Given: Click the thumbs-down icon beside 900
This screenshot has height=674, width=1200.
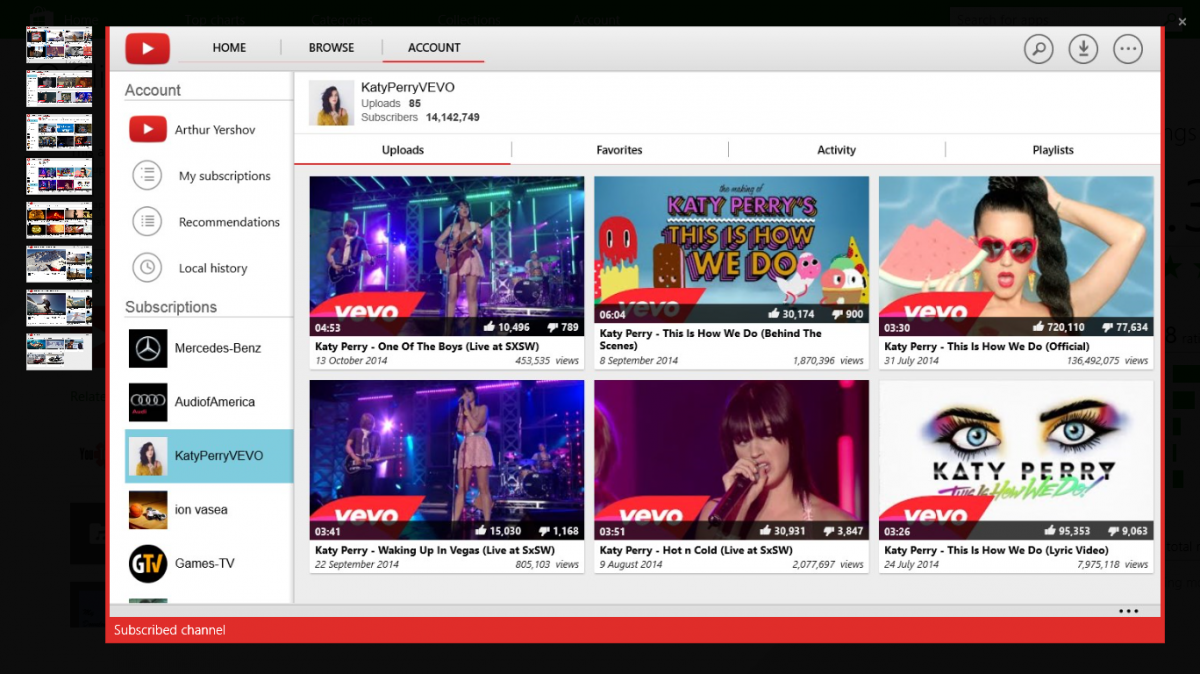Looking at the screenshot, I should tap(836, 314).
